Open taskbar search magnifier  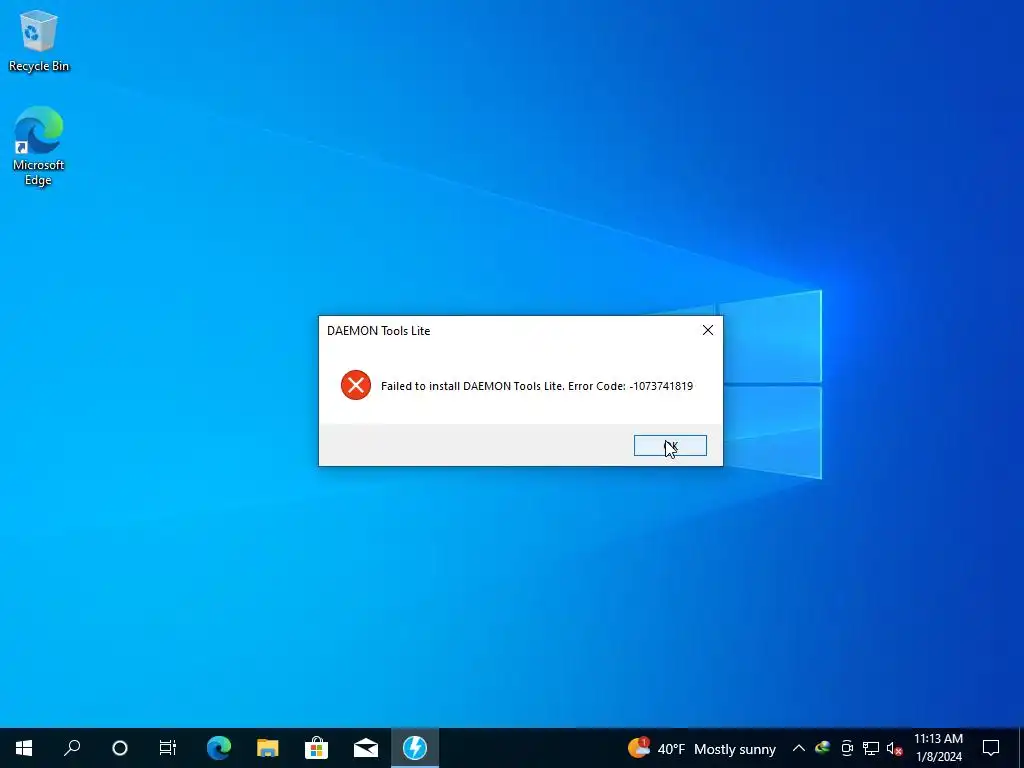(72, 748)
